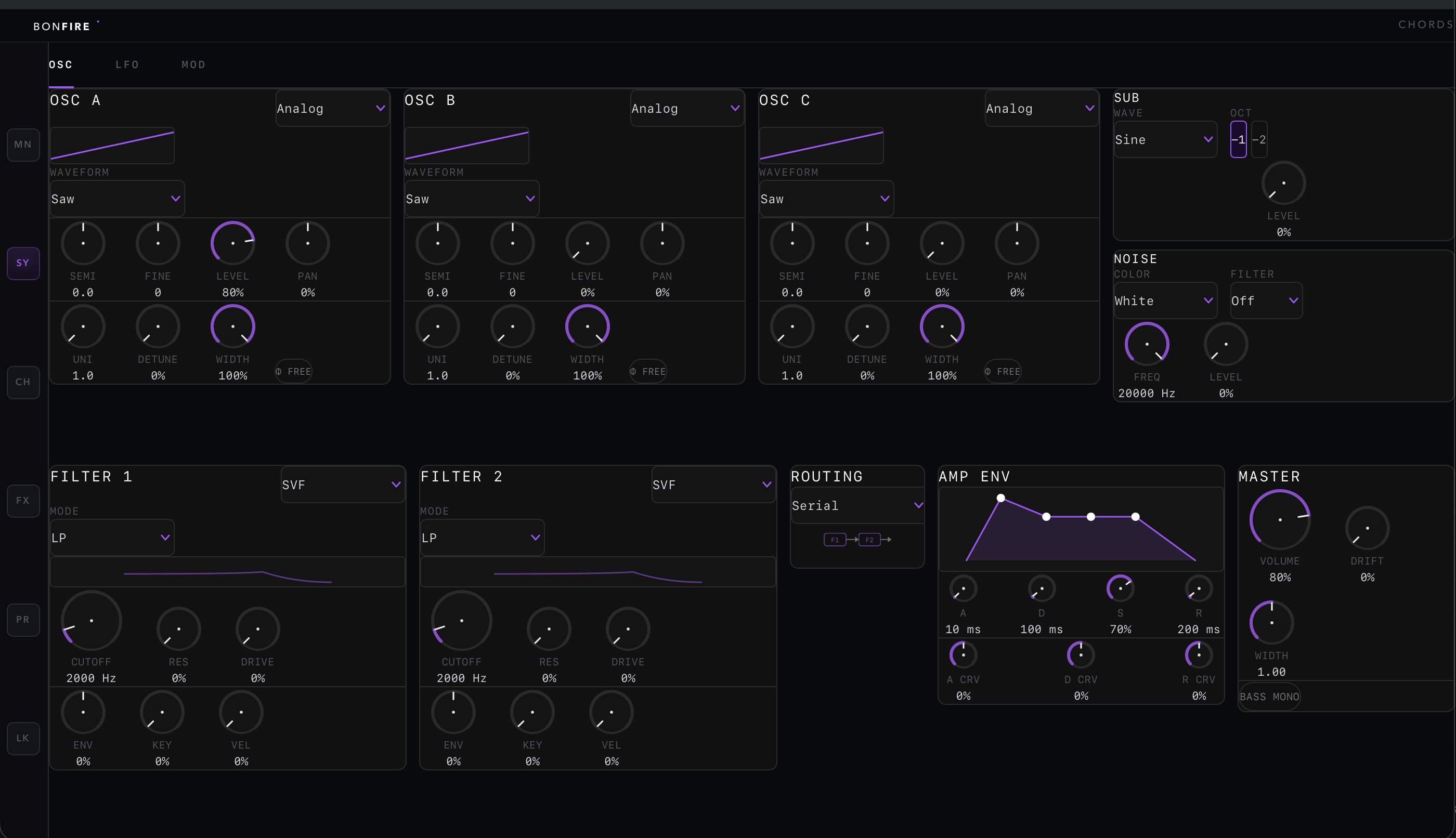Select the -2 octave button for SUB

point(1259,139)
